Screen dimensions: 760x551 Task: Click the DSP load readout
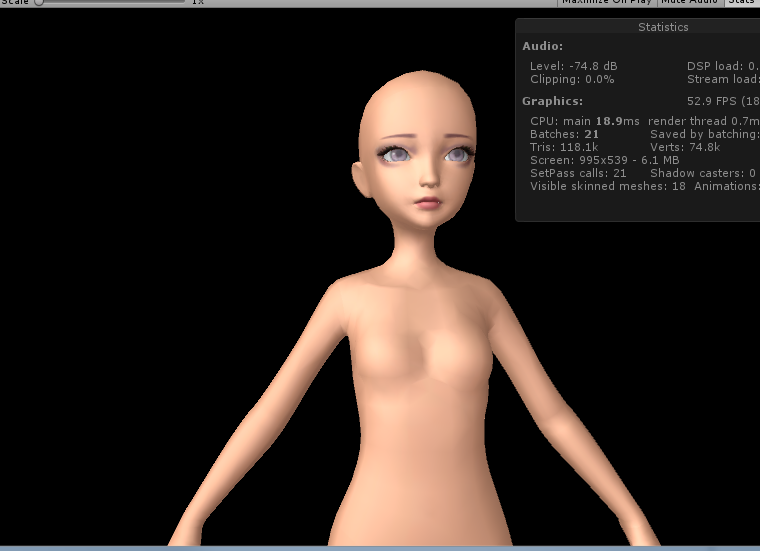click(x=723, y=66)
